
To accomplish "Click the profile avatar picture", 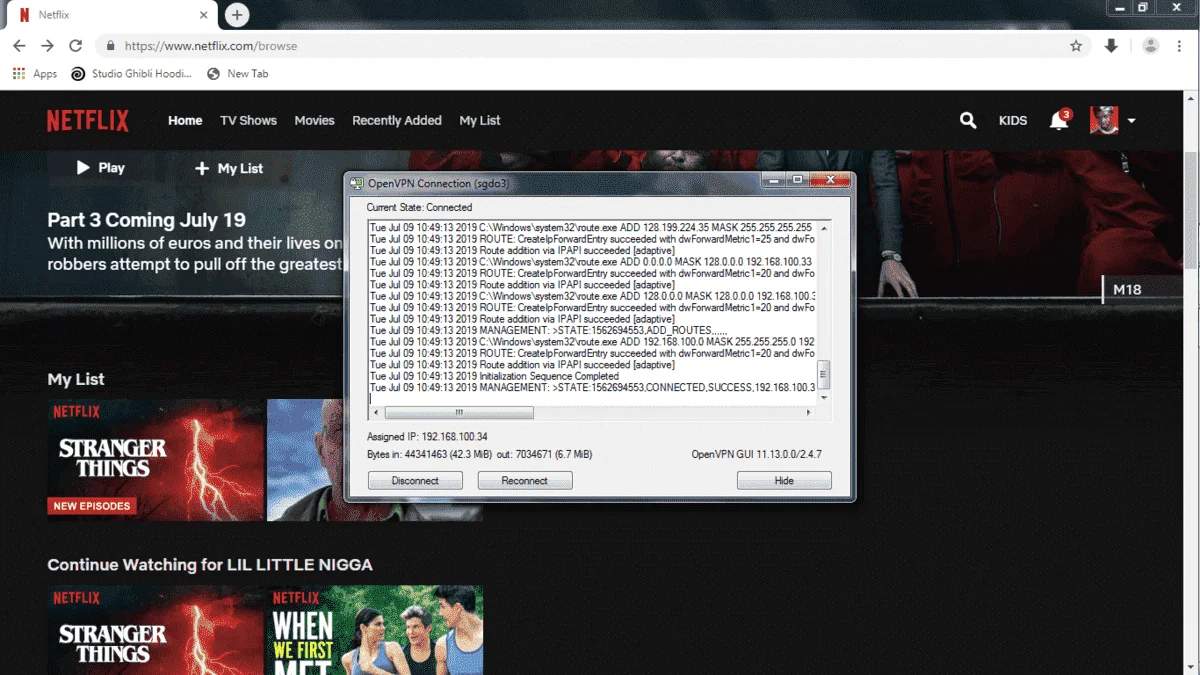I will click(x=1104, y=120).
